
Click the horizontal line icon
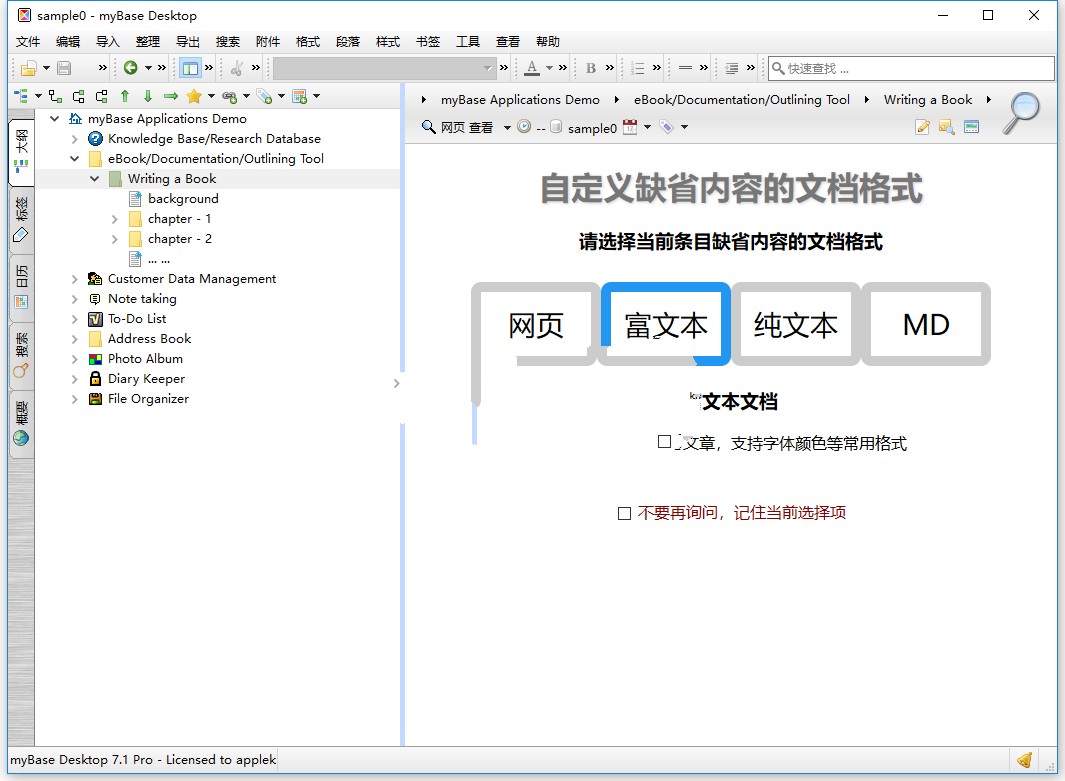coord(685,68)
